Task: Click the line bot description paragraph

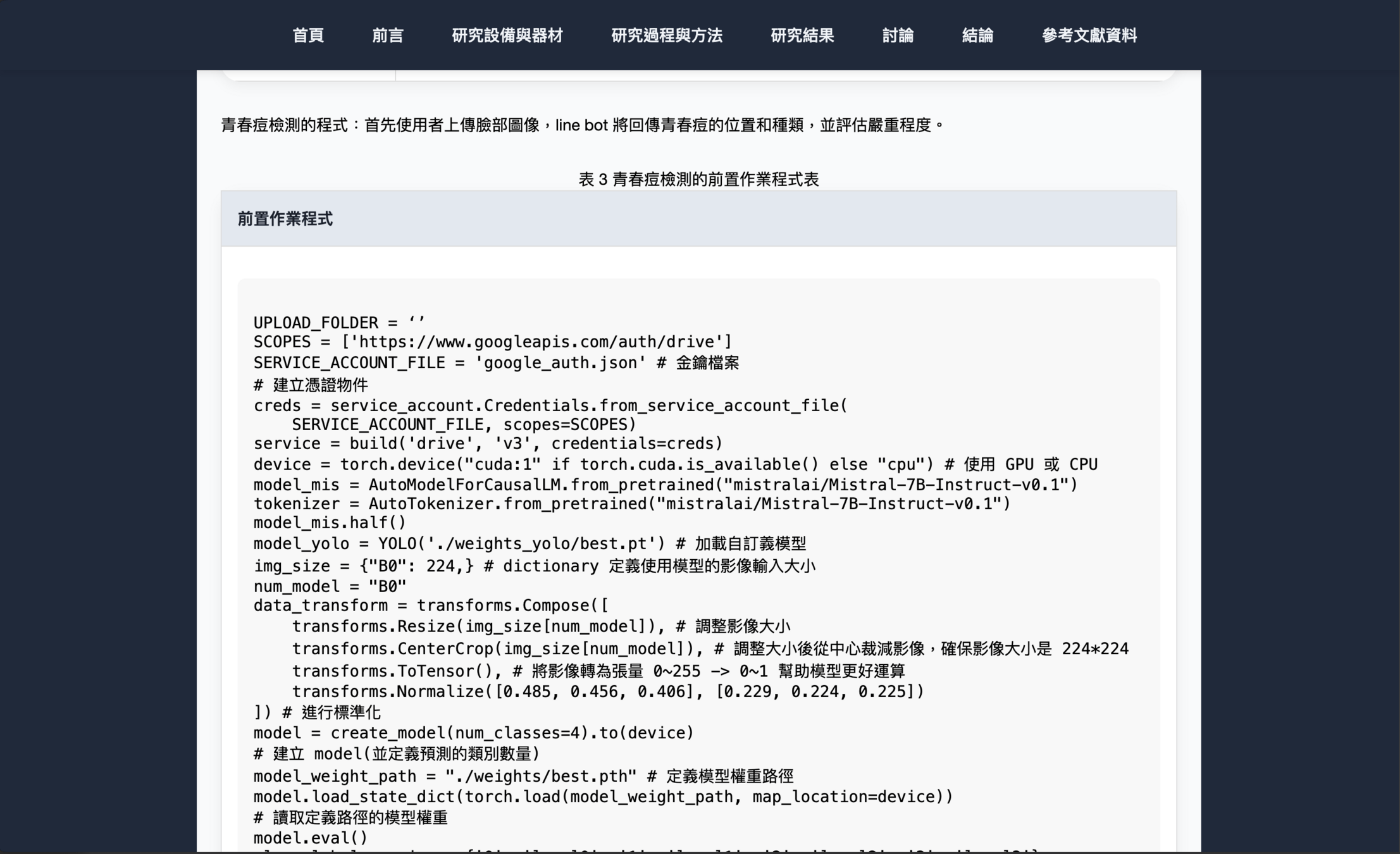Action: tap(582, 125)
